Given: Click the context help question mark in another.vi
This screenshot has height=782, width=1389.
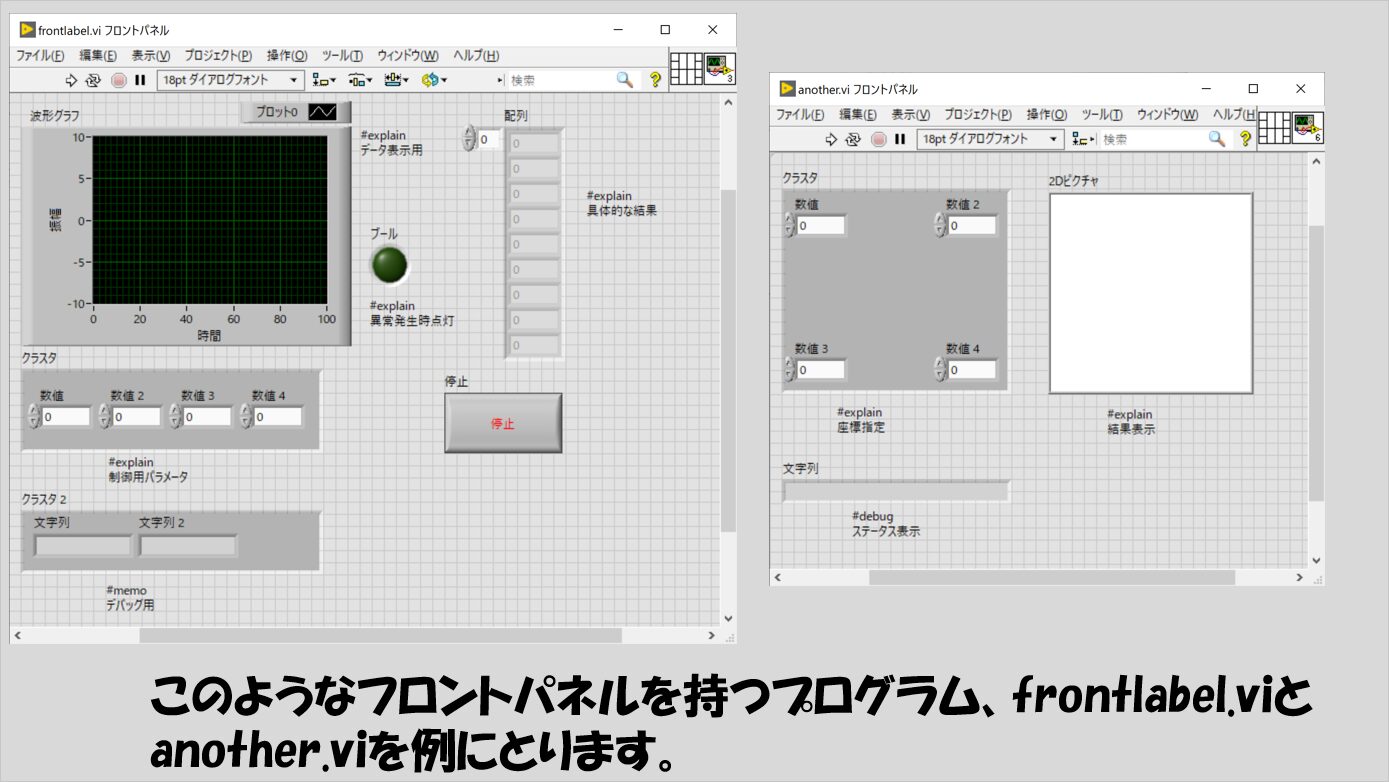Looking at the screenshot, I should (1245, 139).
